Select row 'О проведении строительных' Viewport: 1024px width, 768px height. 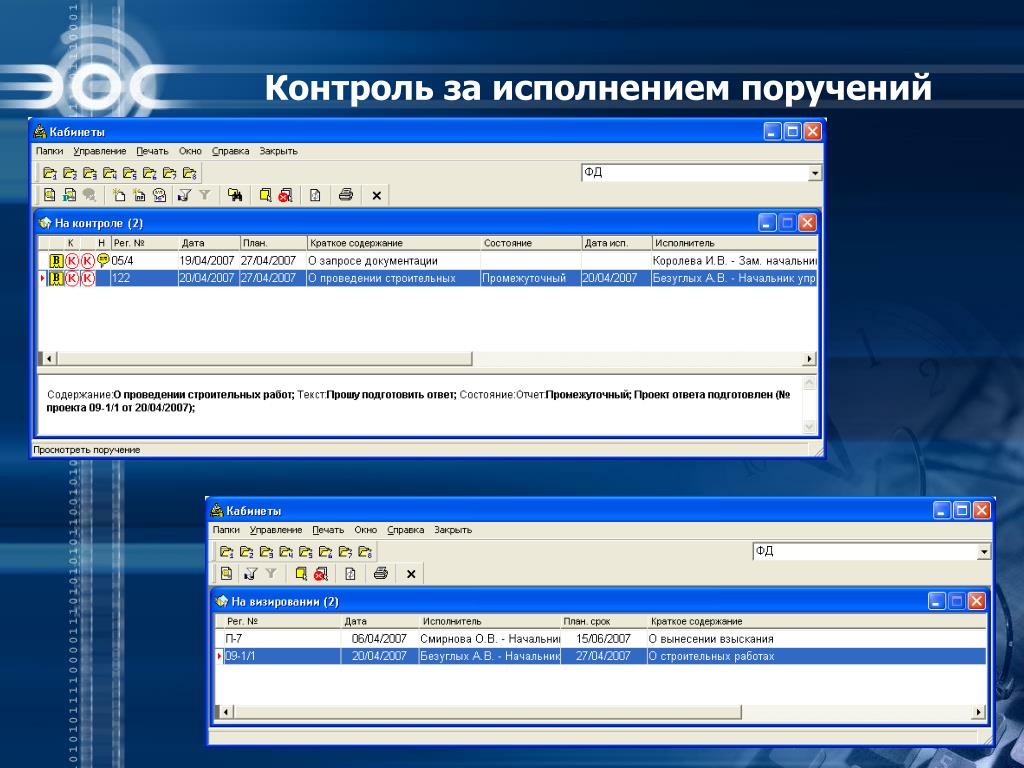click(428, 278)
